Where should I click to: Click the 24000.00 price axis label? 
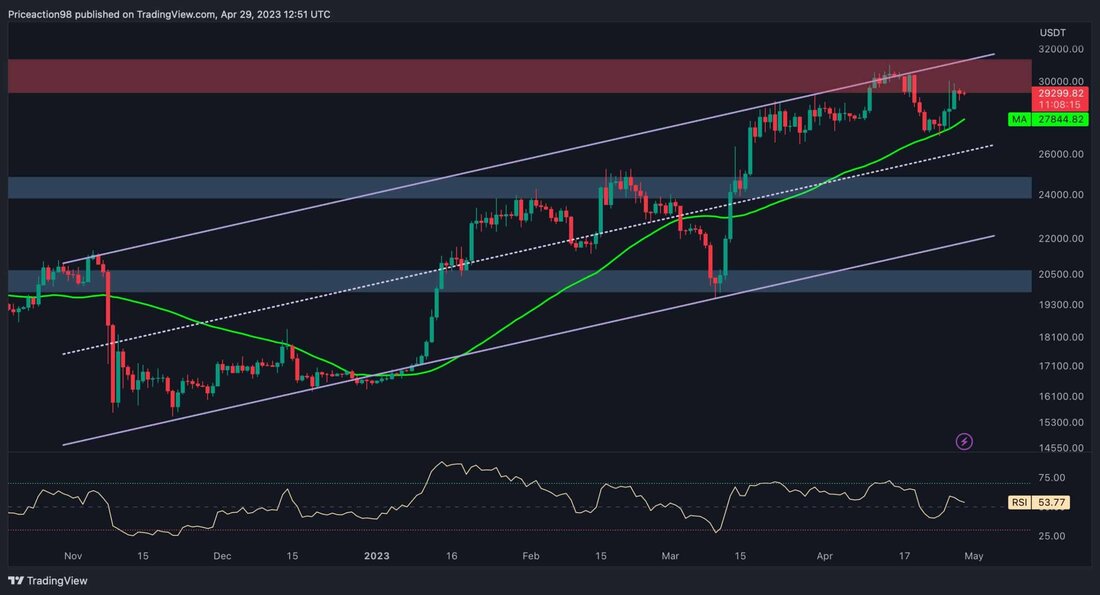pos(1061,194)
